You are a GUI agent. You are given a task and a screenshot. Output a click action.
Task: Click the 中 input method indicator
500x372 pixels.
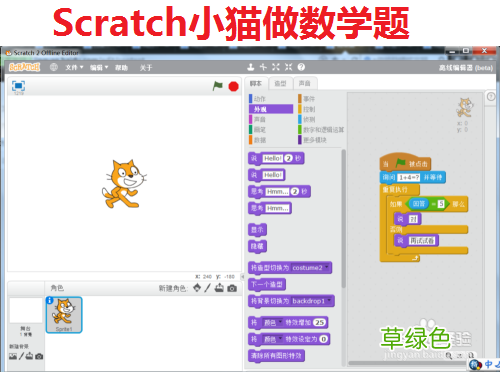pos(489,364)
